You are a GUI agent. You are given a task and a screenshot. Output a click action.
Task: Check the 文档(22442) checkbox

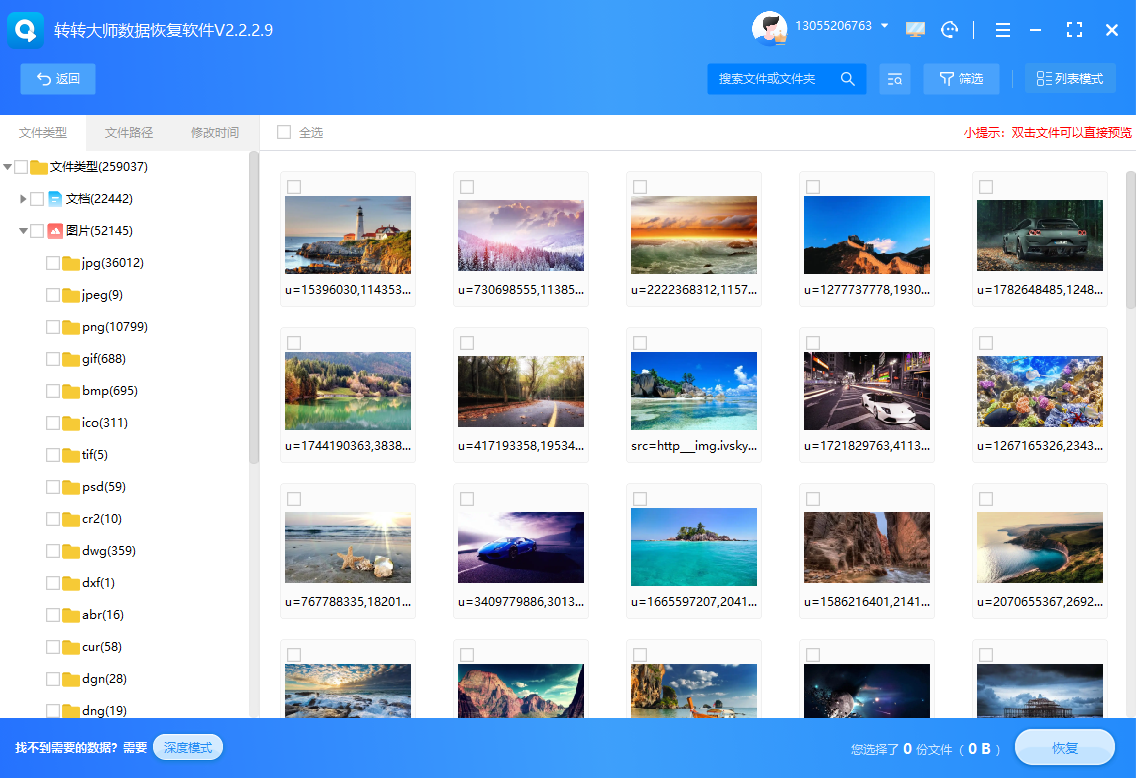tap(37, 198)
